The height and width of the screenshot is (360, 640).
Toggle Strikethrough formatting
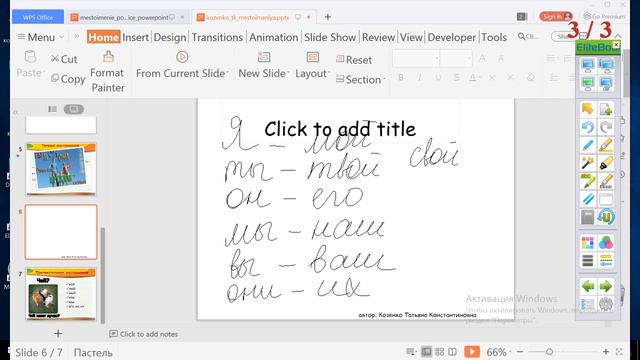(456, 77)
